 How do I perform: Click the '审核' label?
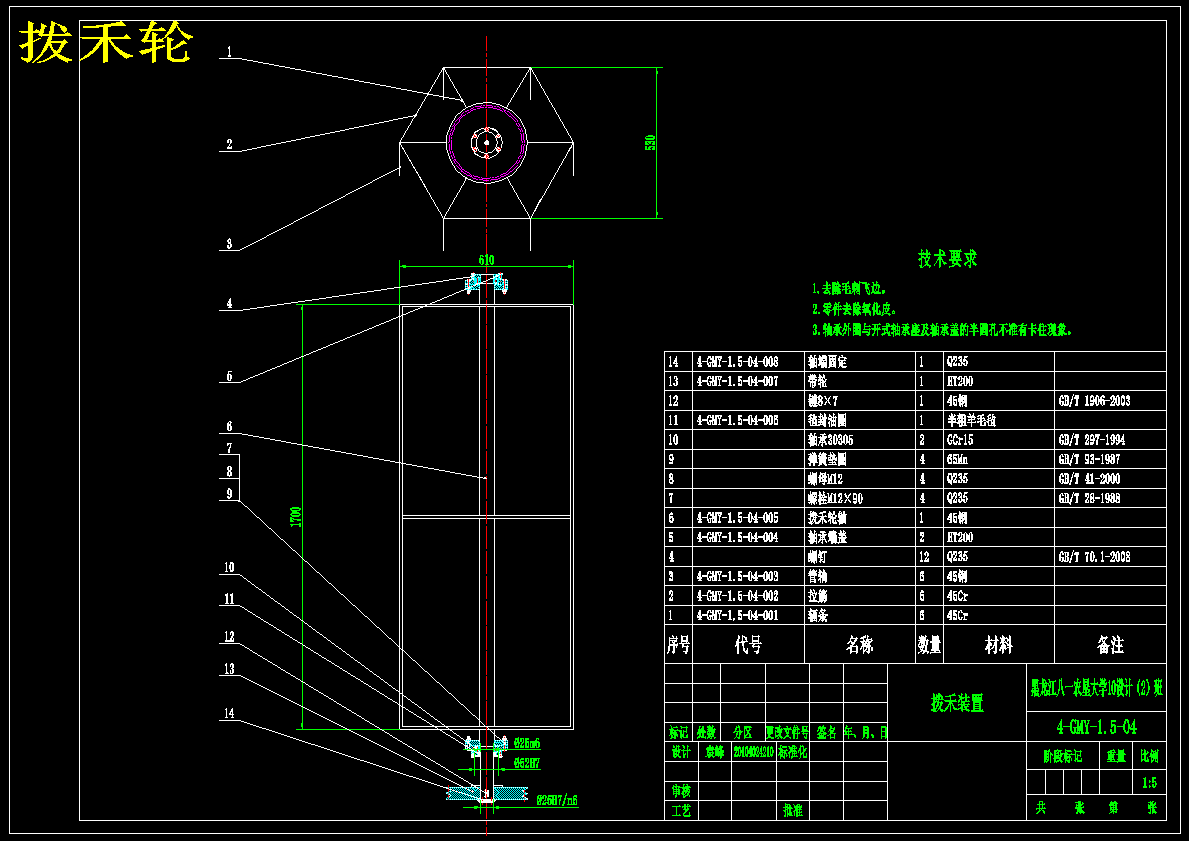pos(680,791)
